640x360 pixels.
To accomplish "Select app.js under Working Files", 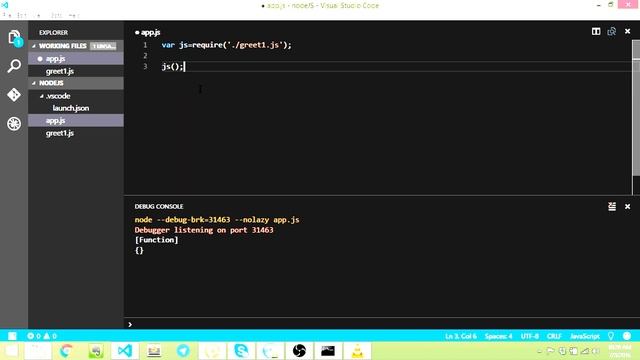I will click(x=76, y=59).
